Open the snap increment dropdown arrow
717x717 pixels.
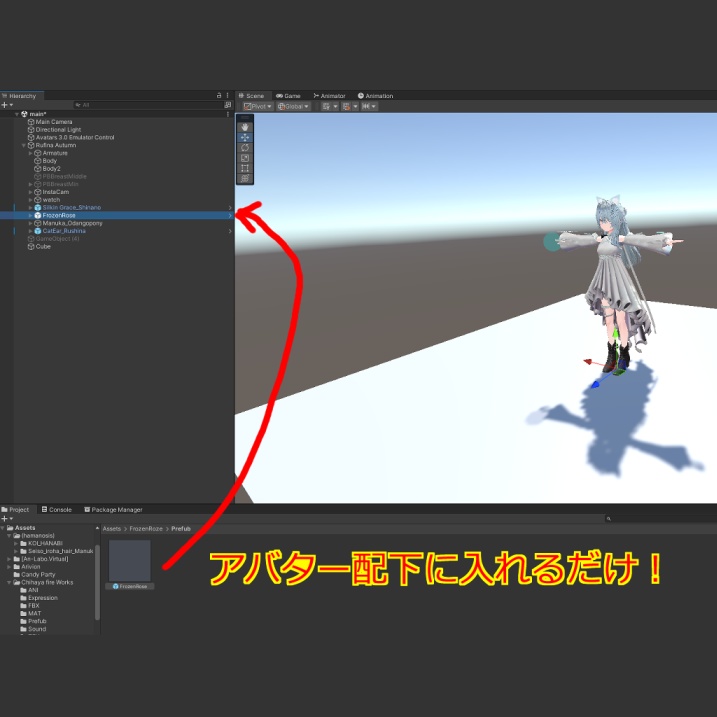(355, 107)
